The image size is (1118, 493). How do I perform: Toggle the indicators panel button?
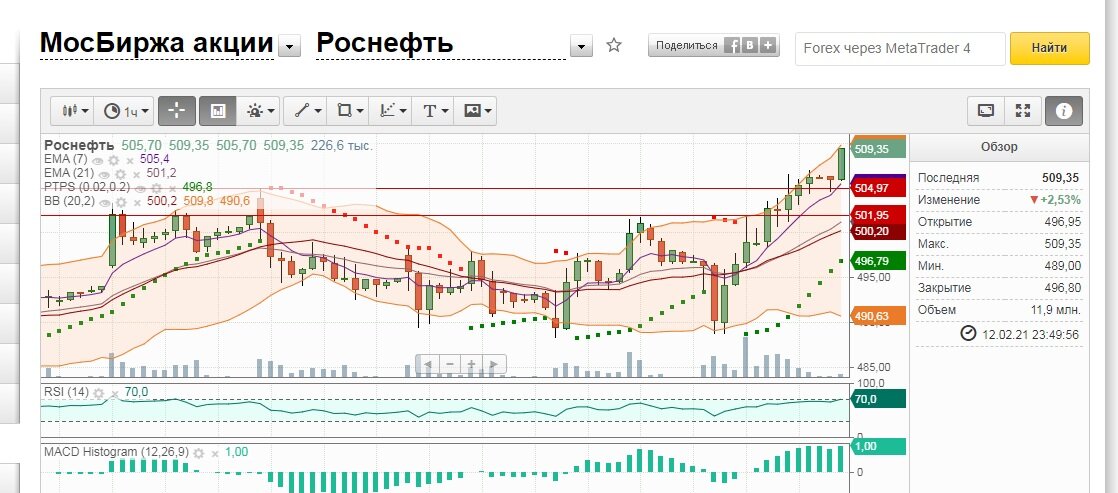218,111
